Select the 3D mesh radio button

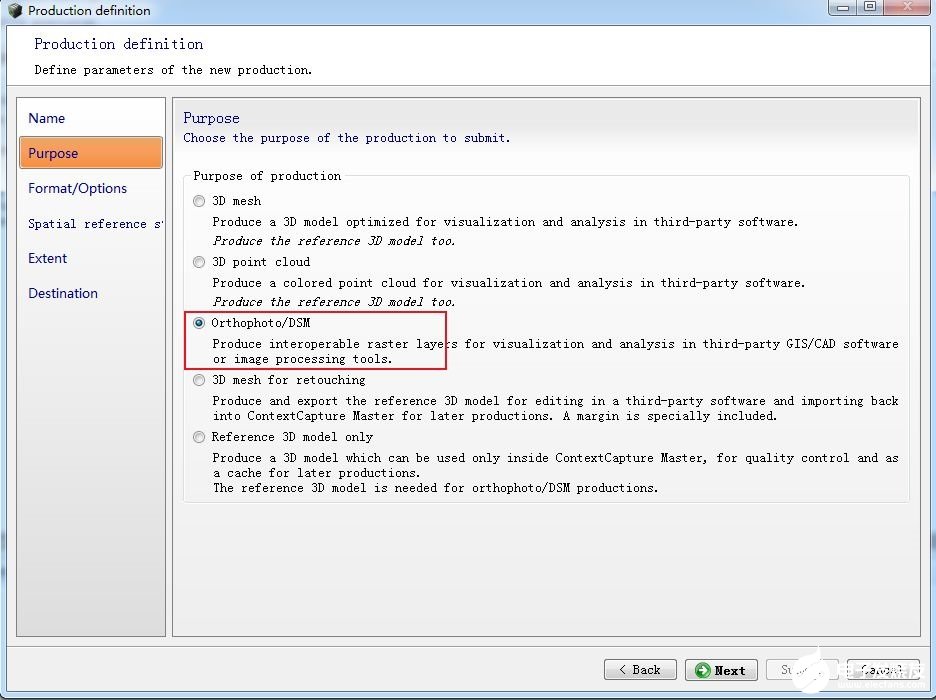tap(199, 201)
